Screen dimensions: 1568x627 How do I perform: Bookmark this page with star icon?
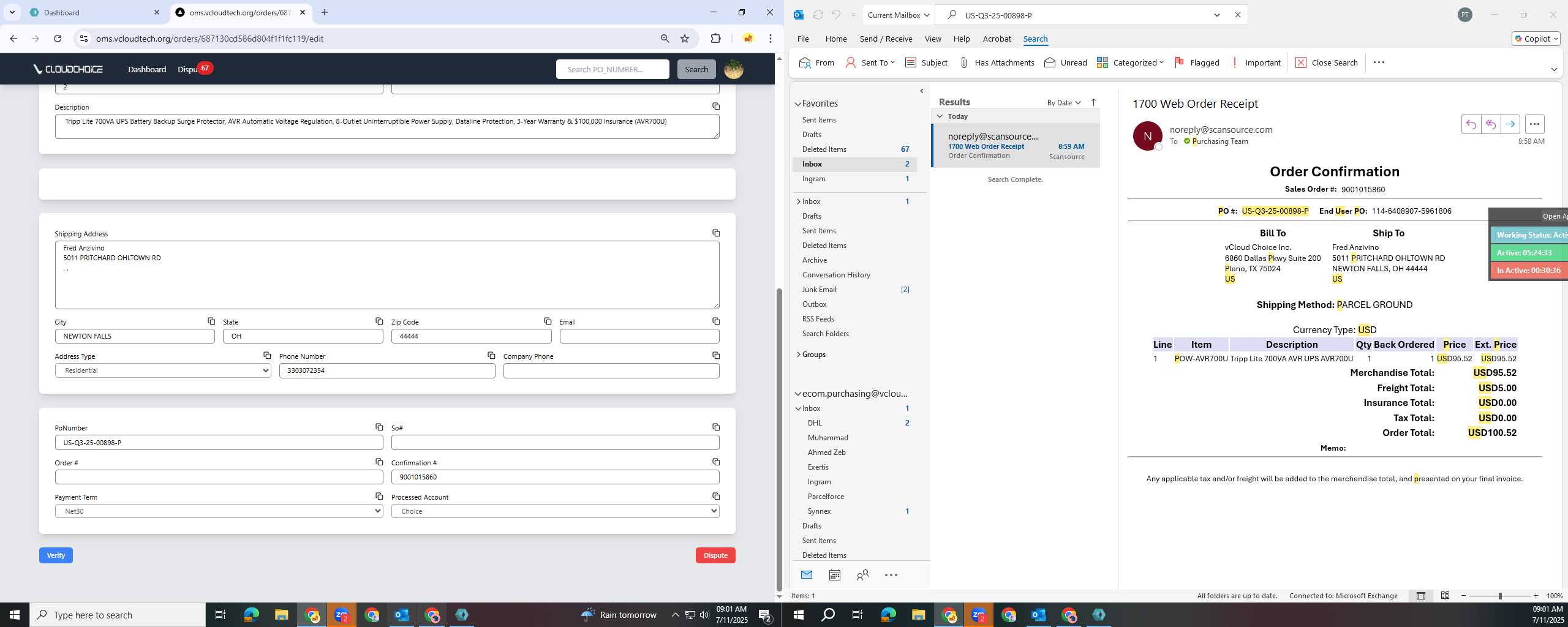point(685,39)
